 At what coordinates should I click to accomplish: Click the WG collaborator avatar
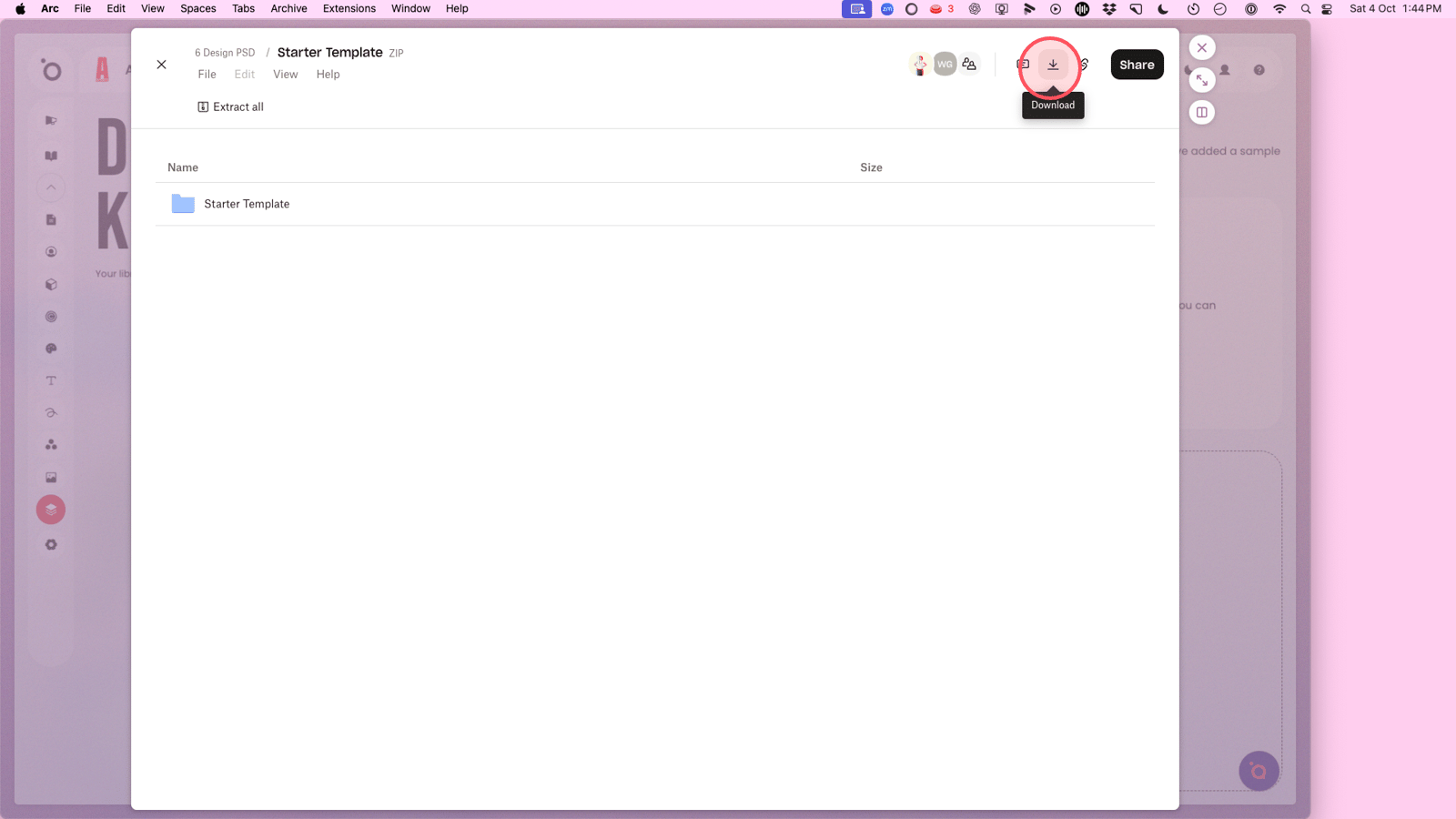click(x=945, y=65)
